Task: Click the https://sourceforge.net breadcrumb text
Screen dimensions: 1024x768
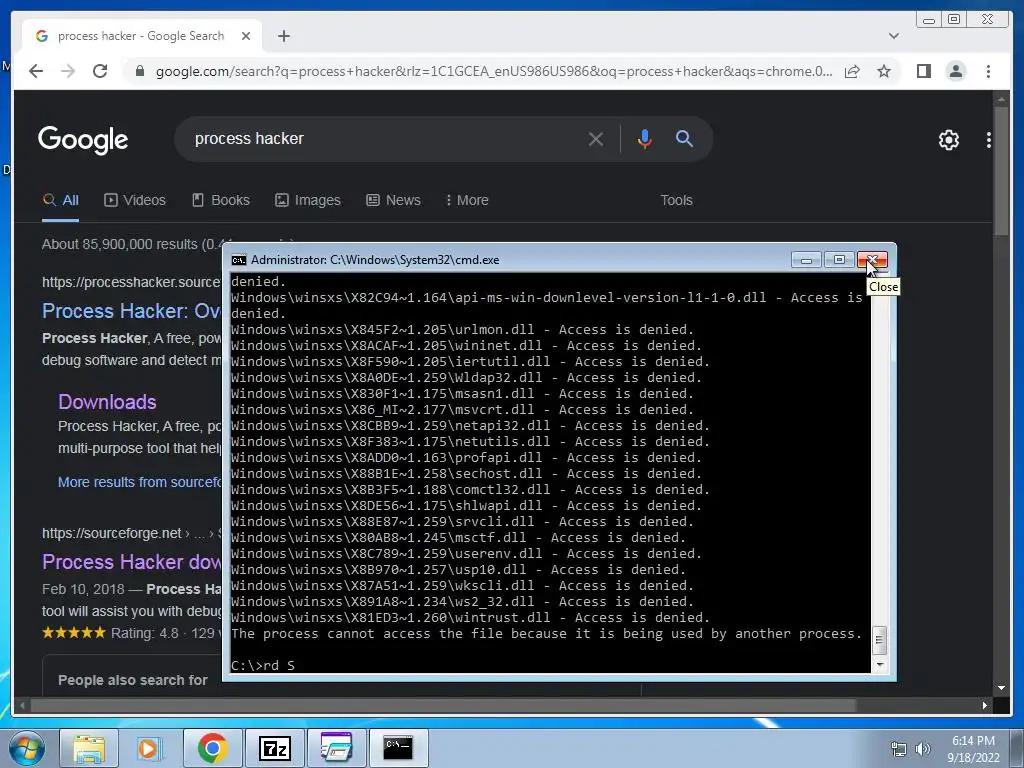Action: tap(112, 533)
